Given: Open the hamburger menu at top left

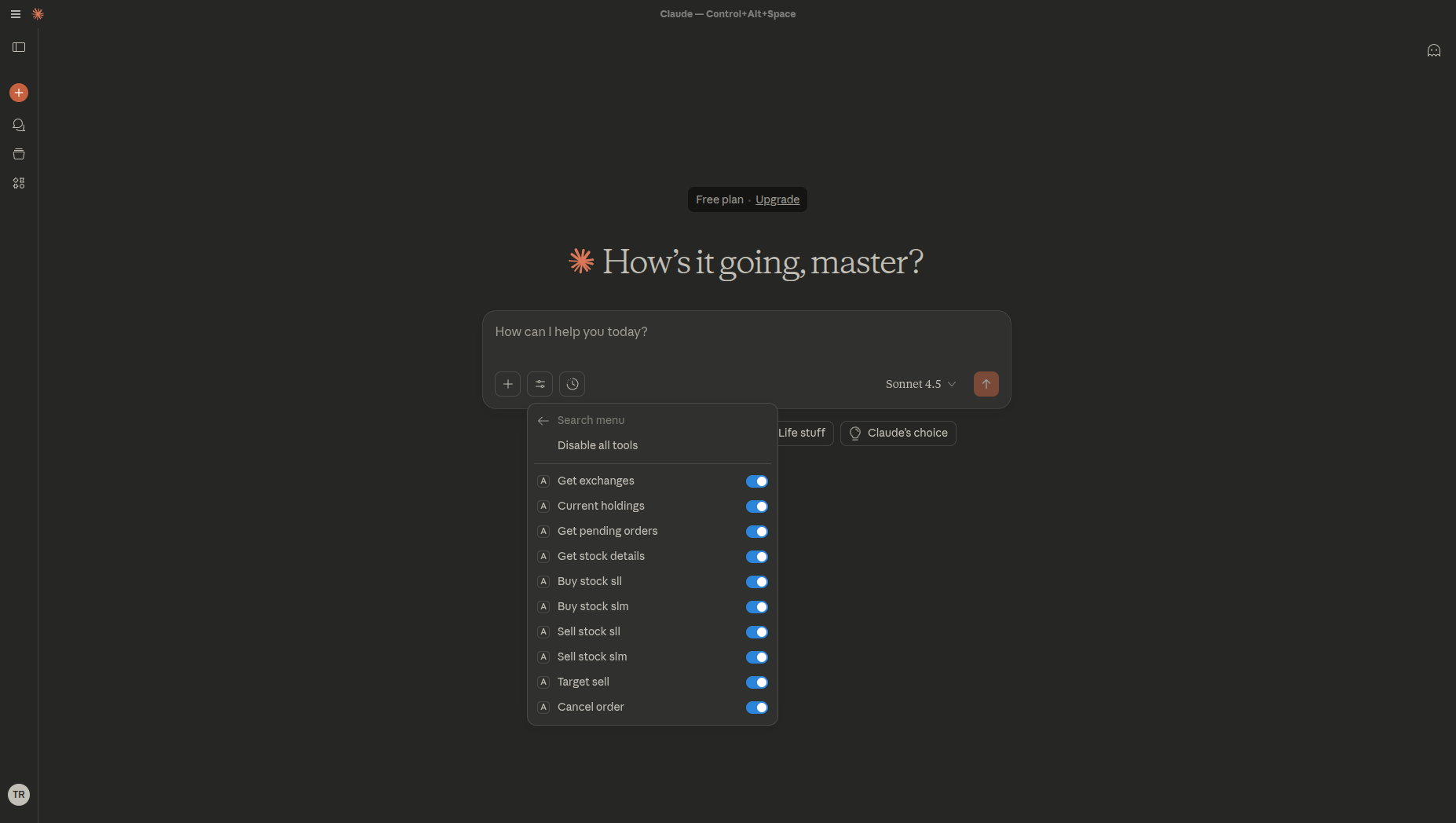Looking at the screenshot, I should 15,14.
